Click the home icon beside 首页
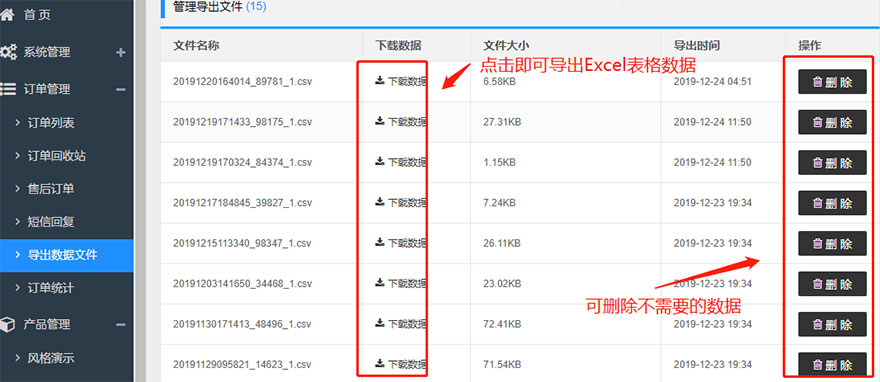This screenshot has height=382, width=880. pyautogui.click(x=7, y=15)
